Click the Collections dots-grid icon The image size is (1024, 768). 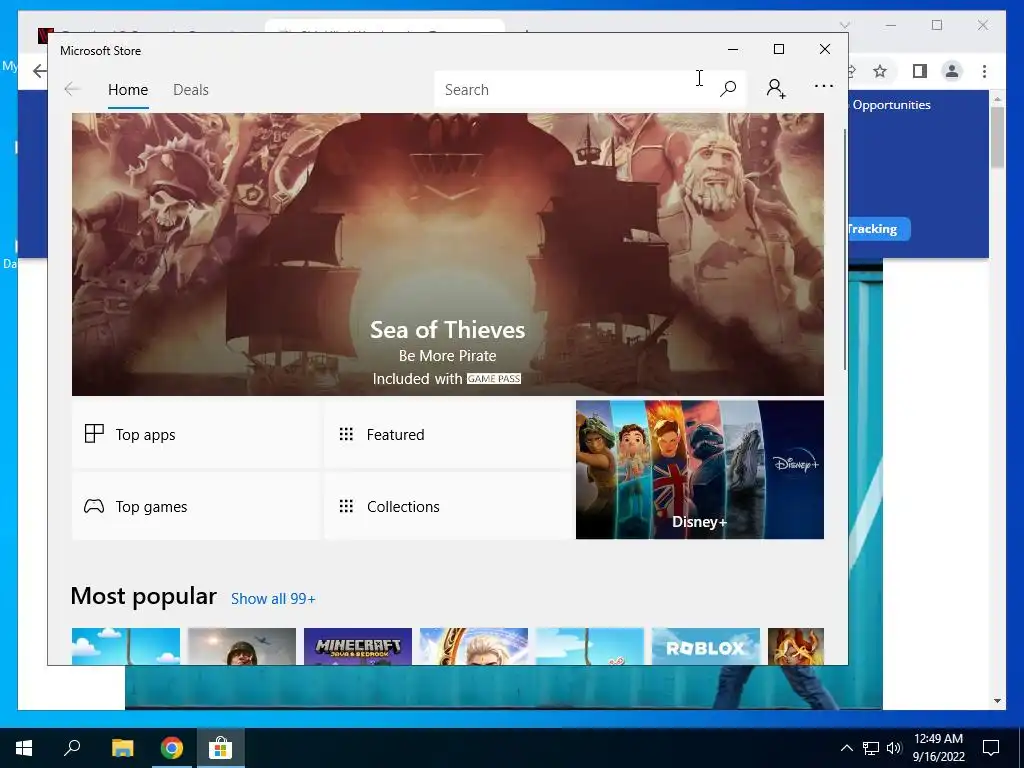pyautogui.click(x=346, y=506)
